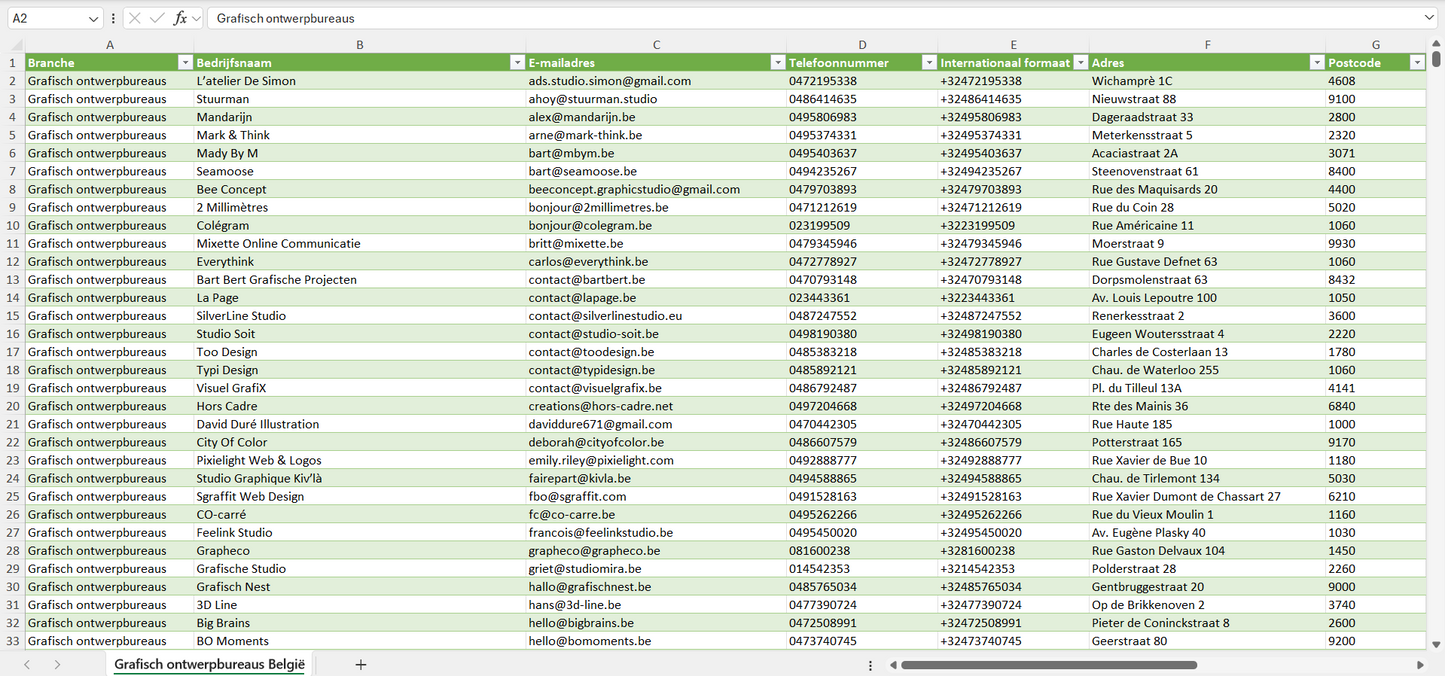Click the email cell alex@mandarijn.be
This screenshot has height=676, width=1445.
582,117
